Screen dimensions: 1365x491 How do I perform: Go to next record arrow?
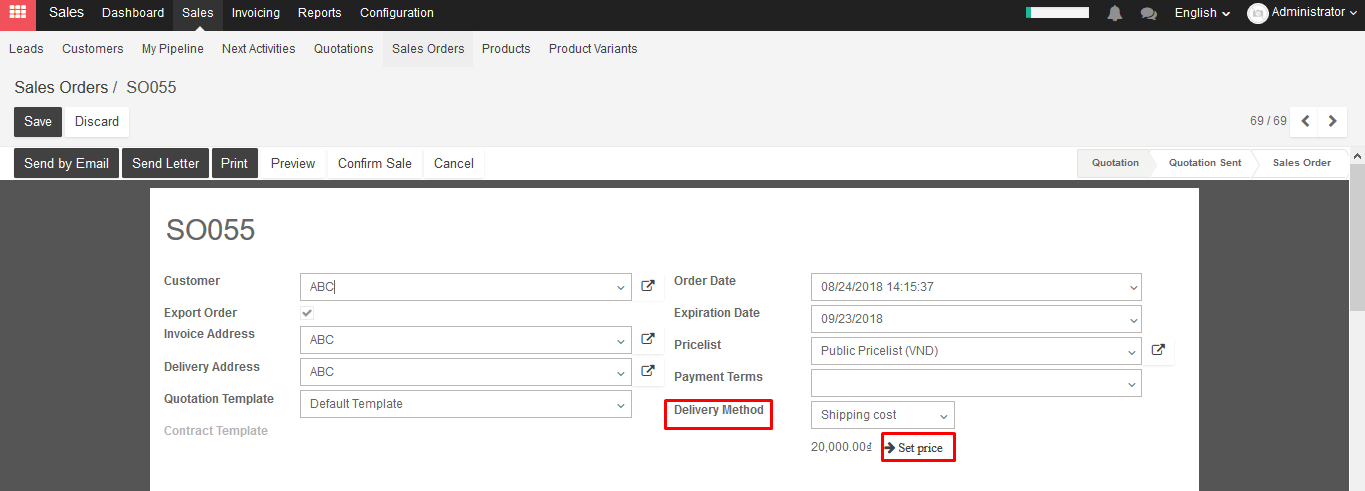tap(1332, 121)
